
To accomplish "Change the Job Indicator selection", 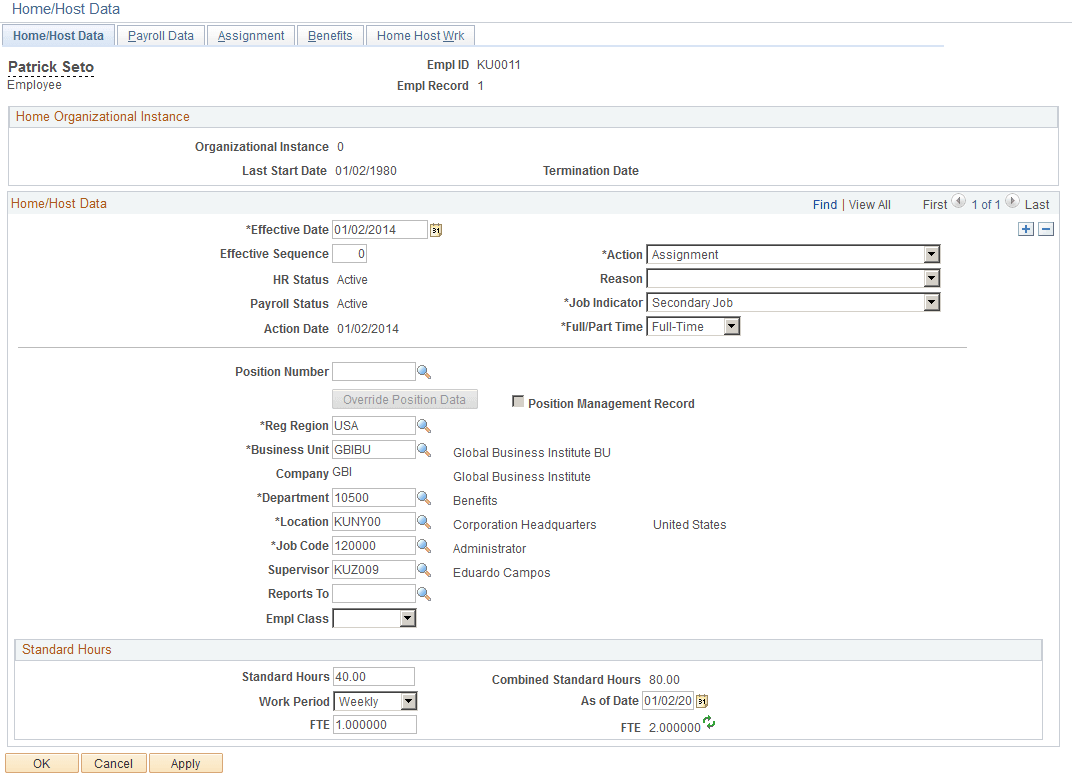I will [x=931, y=302].
